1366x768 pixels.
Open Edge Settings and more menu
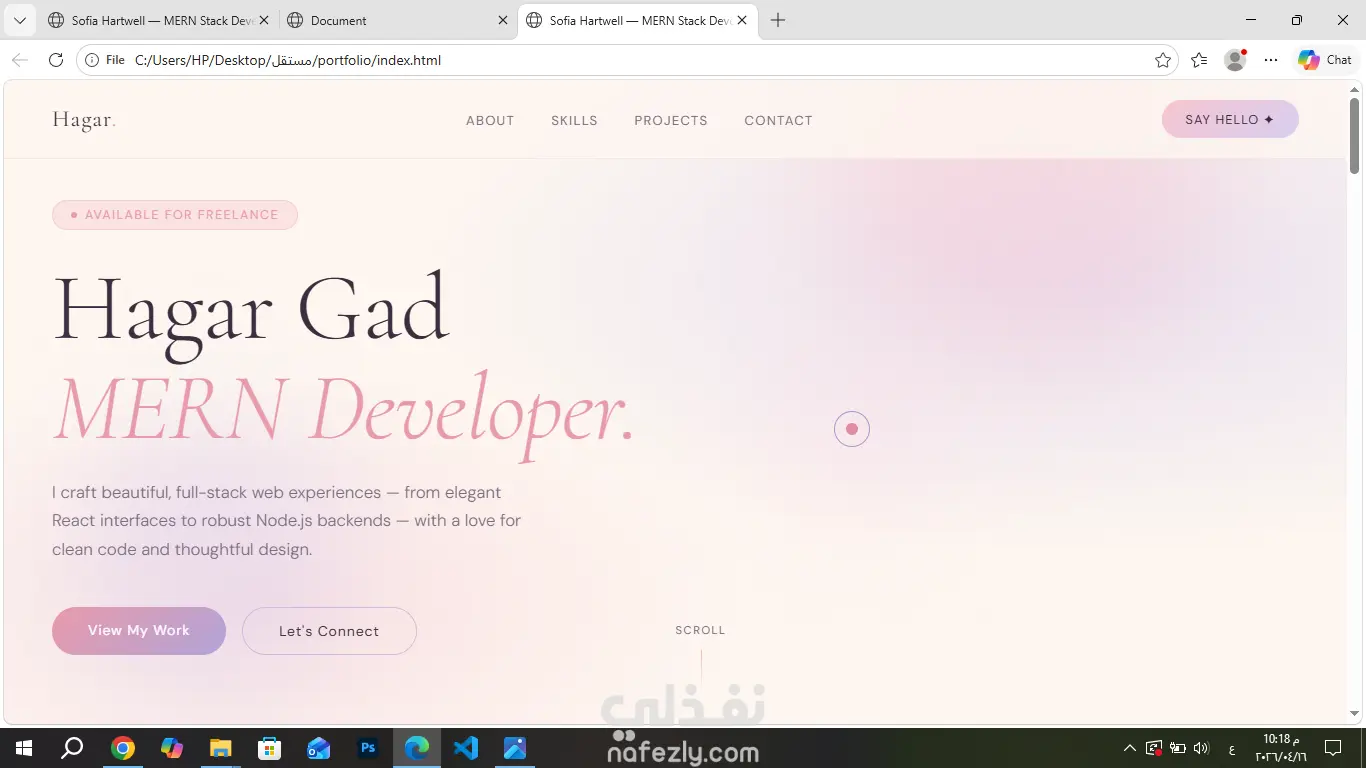pos(1271,60)
